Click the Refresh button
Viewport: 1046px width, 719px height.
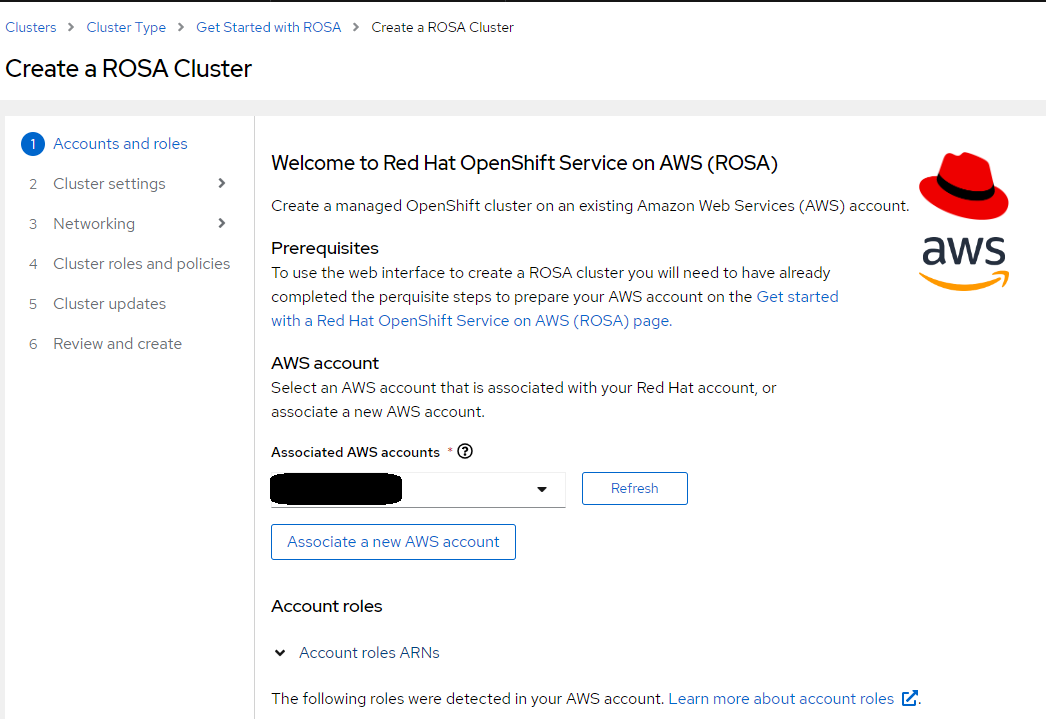pos(634,488)
